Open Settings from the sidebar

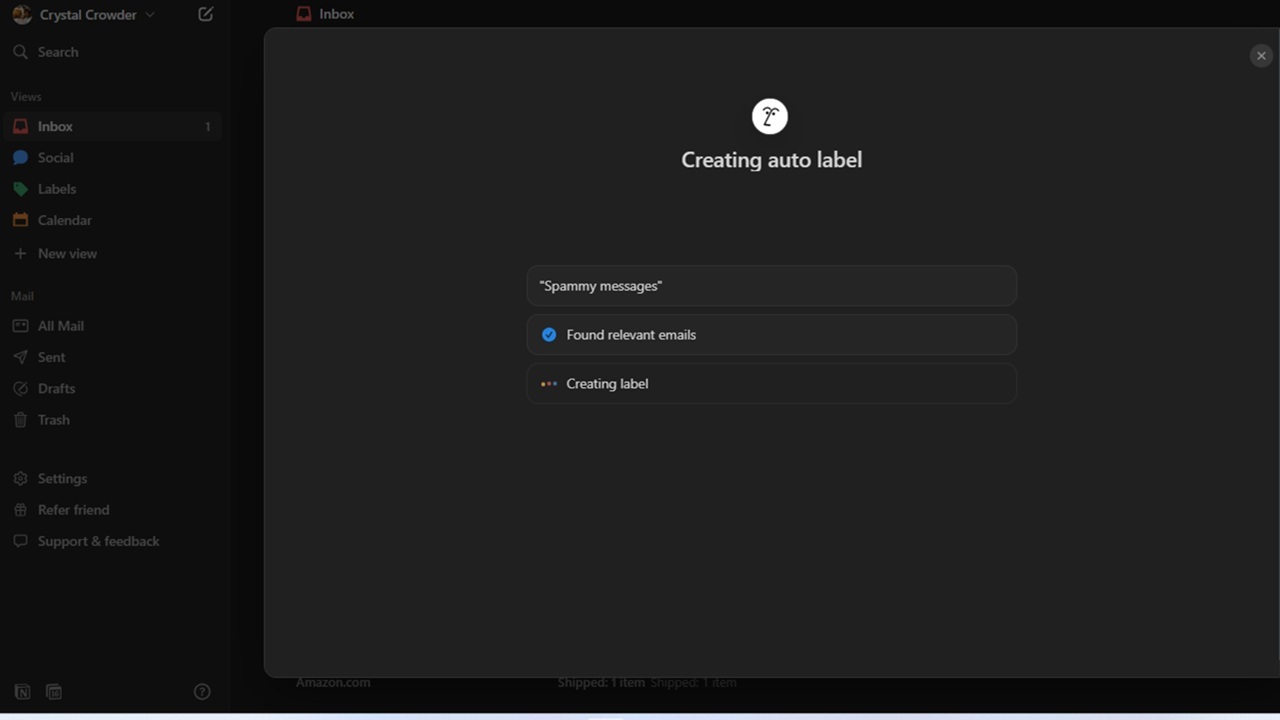click(62, 478)
